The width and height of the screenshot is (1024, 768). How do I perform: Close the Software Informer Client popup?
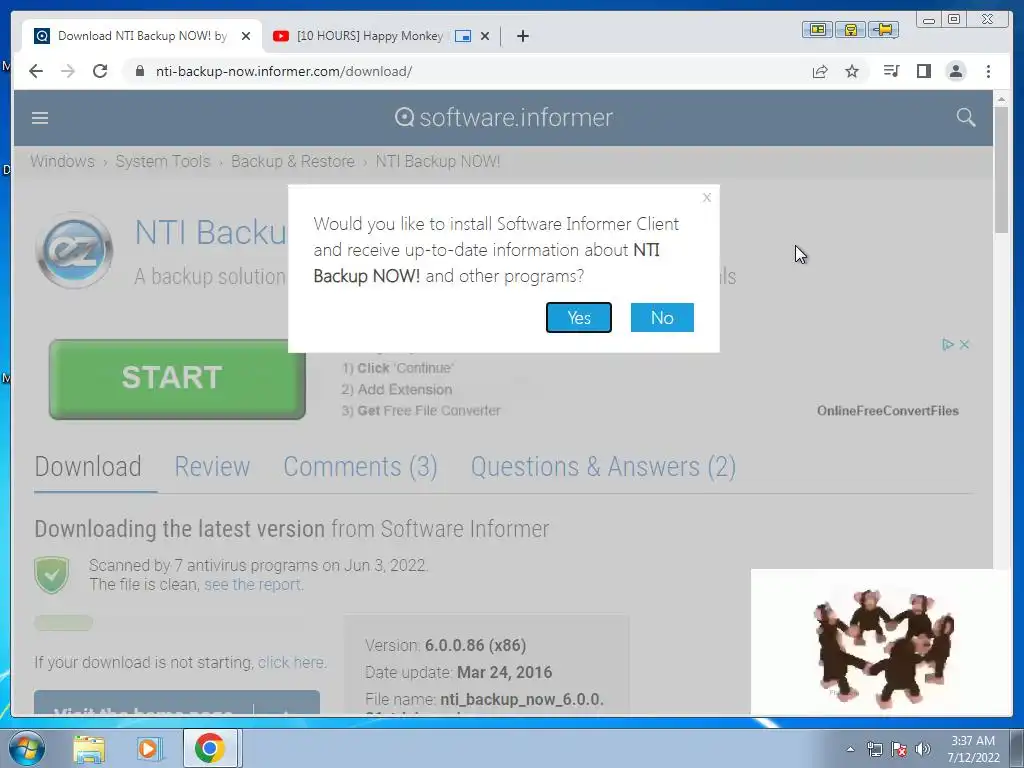point(707,197)
